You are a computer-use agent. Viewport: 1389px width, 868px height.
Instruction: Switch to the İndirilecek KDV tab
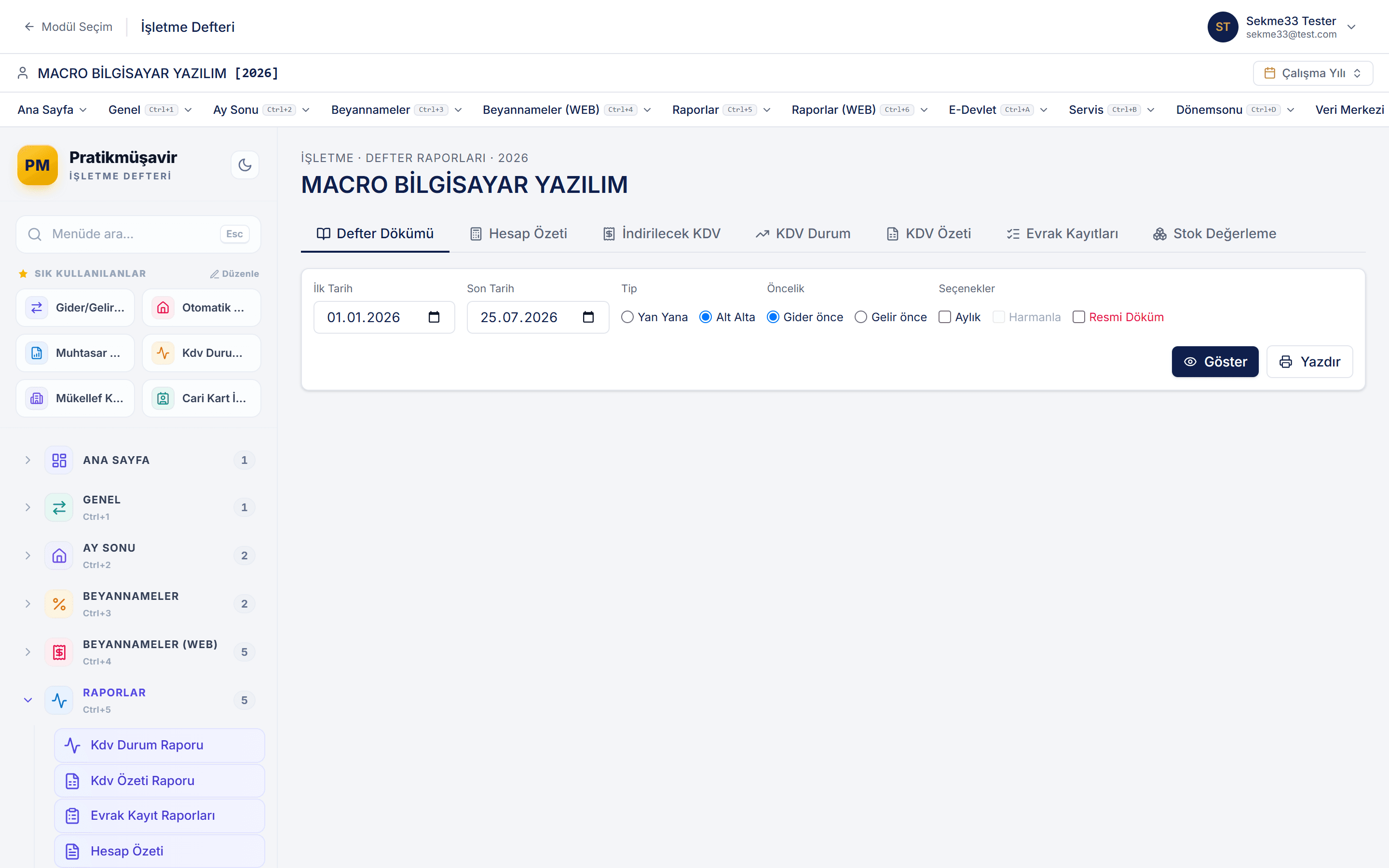click(x=661, y=234)
